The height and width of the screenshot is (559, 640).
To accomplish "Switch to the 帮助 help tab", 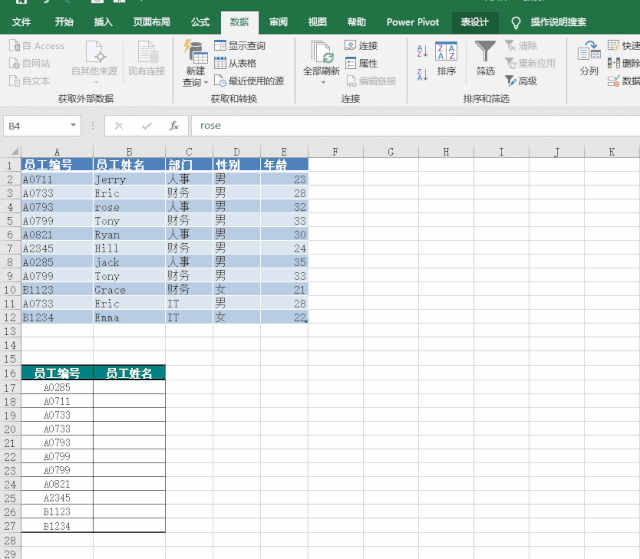I will point(356,22).
